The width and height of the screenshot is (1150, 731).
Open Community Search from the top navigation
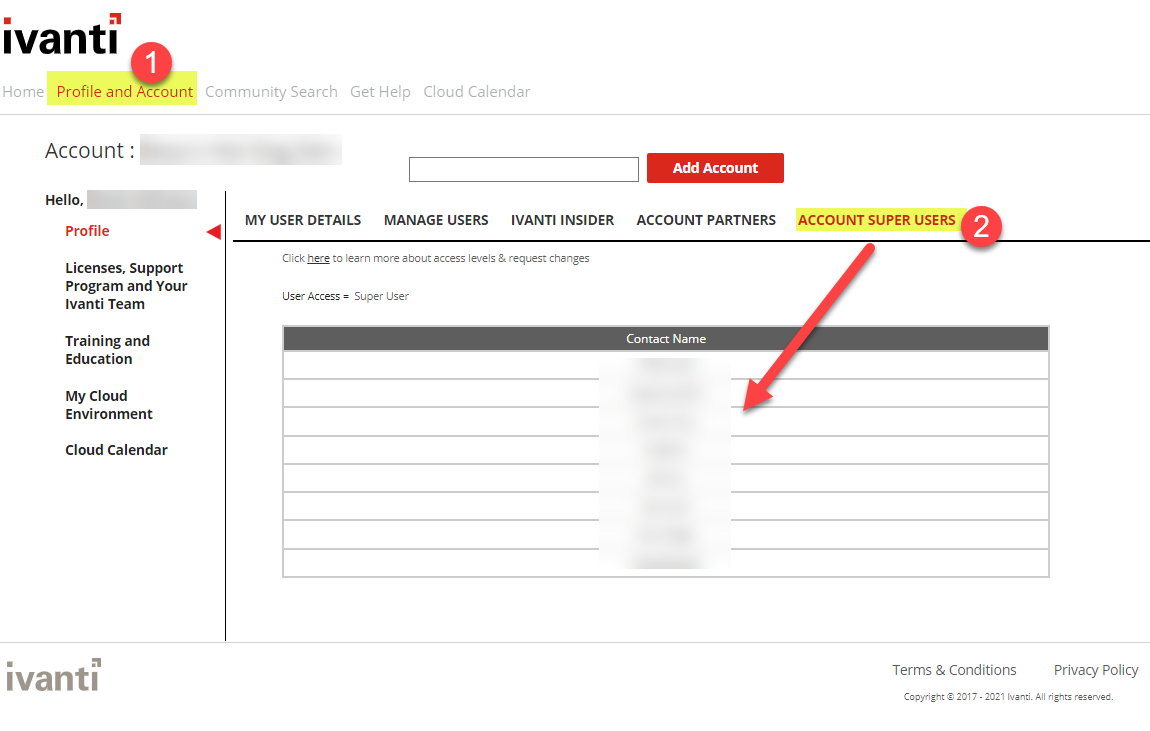click(x=271, y=91)
